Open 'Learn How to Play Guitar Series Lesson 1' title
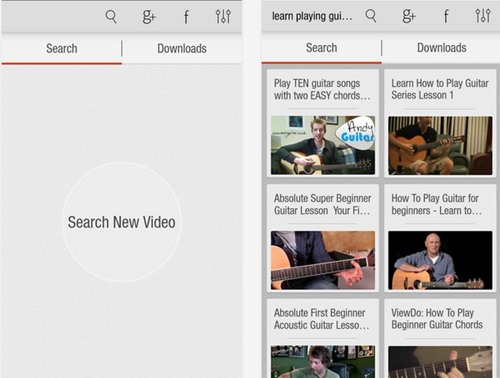Screen dimensions: 500x378 coord(440,89)
